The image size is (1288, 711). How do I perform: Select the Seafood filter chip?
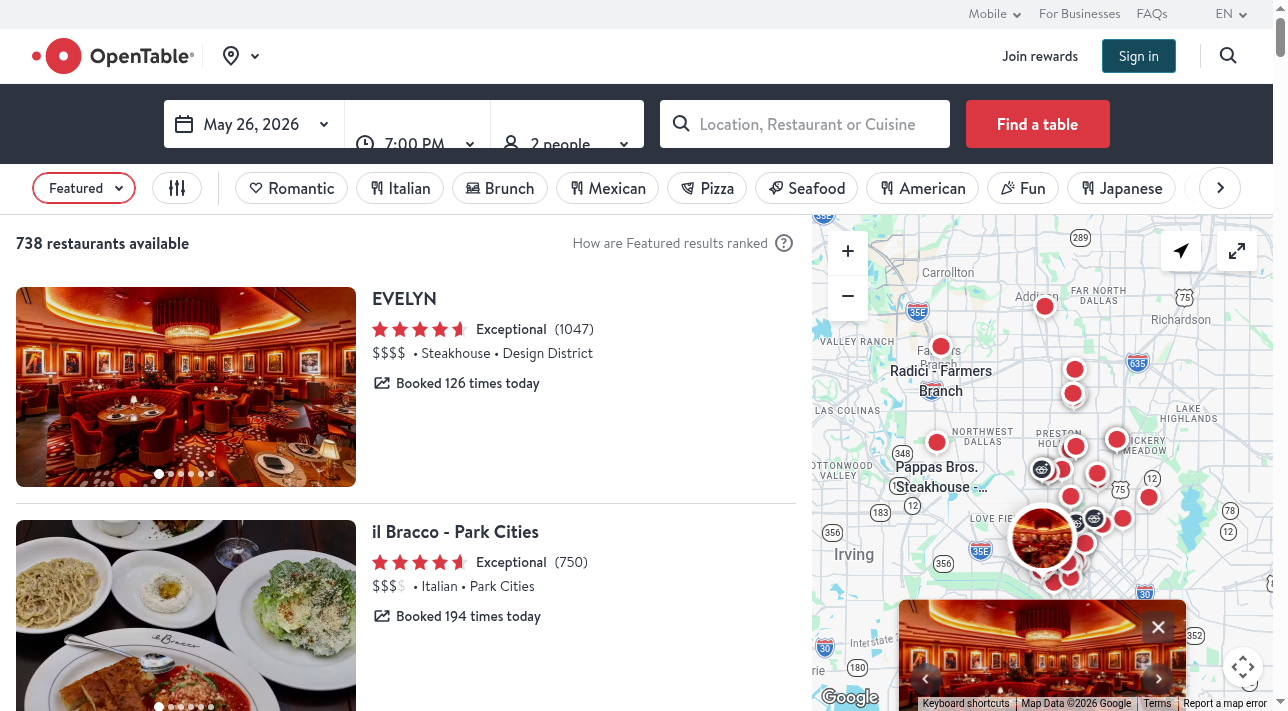pyautogui.click(x=807, y=188)
